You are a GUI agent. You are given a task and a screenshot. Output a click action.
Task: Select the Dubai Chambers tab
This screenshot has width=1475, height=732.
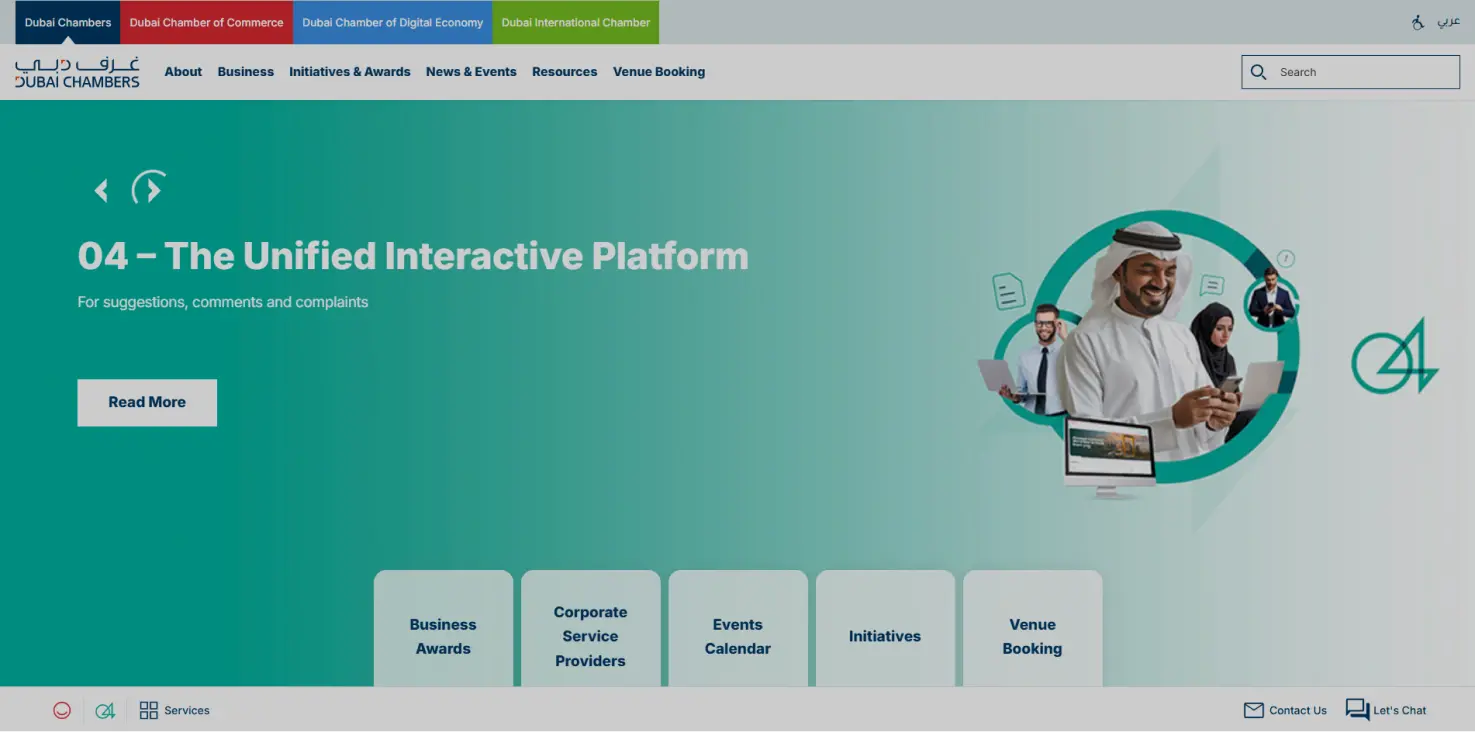pos(68,22)
